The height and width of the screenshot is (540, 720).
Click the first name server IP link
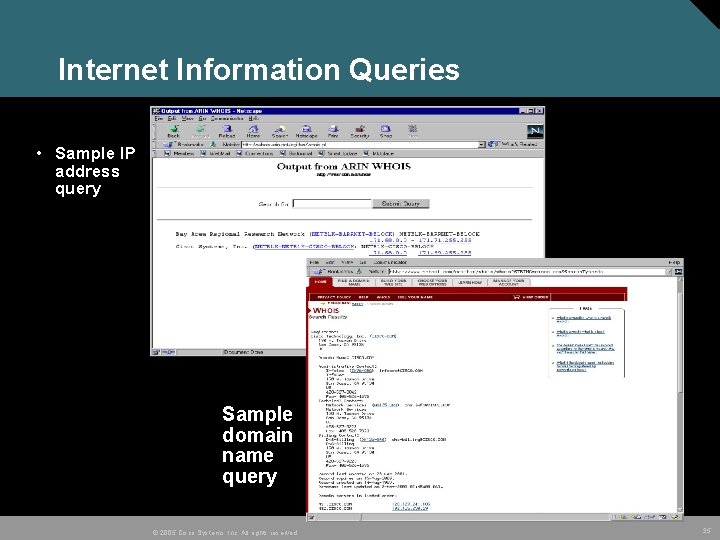(x=411, y=504)
